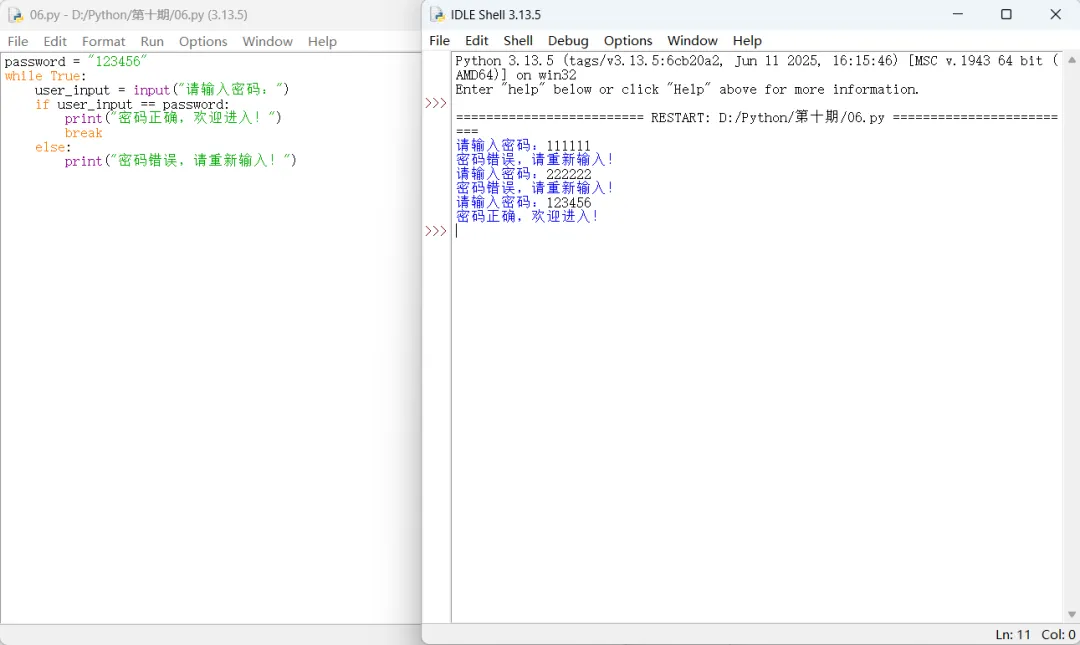Open Debug menu in IDLE Shell

pyautogui.click(x=568, y=41)
